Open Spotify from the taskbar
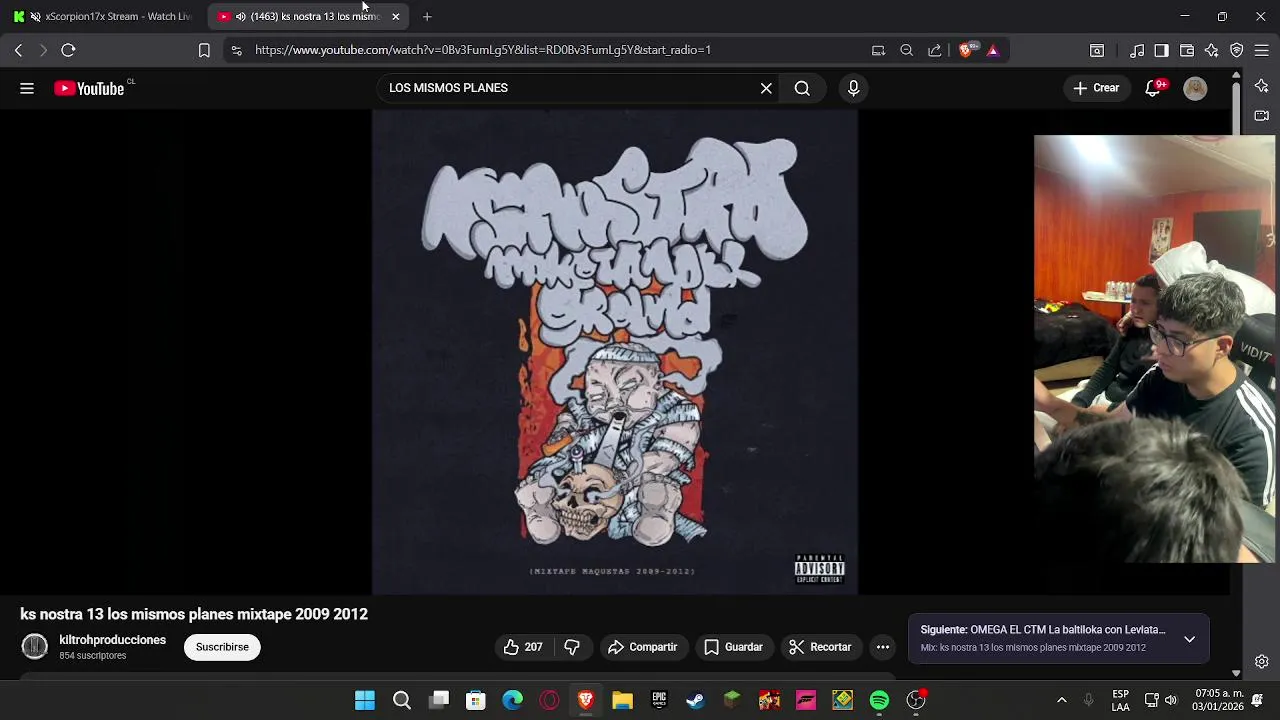Screen dimensions: 1280x720 (879, 701)
